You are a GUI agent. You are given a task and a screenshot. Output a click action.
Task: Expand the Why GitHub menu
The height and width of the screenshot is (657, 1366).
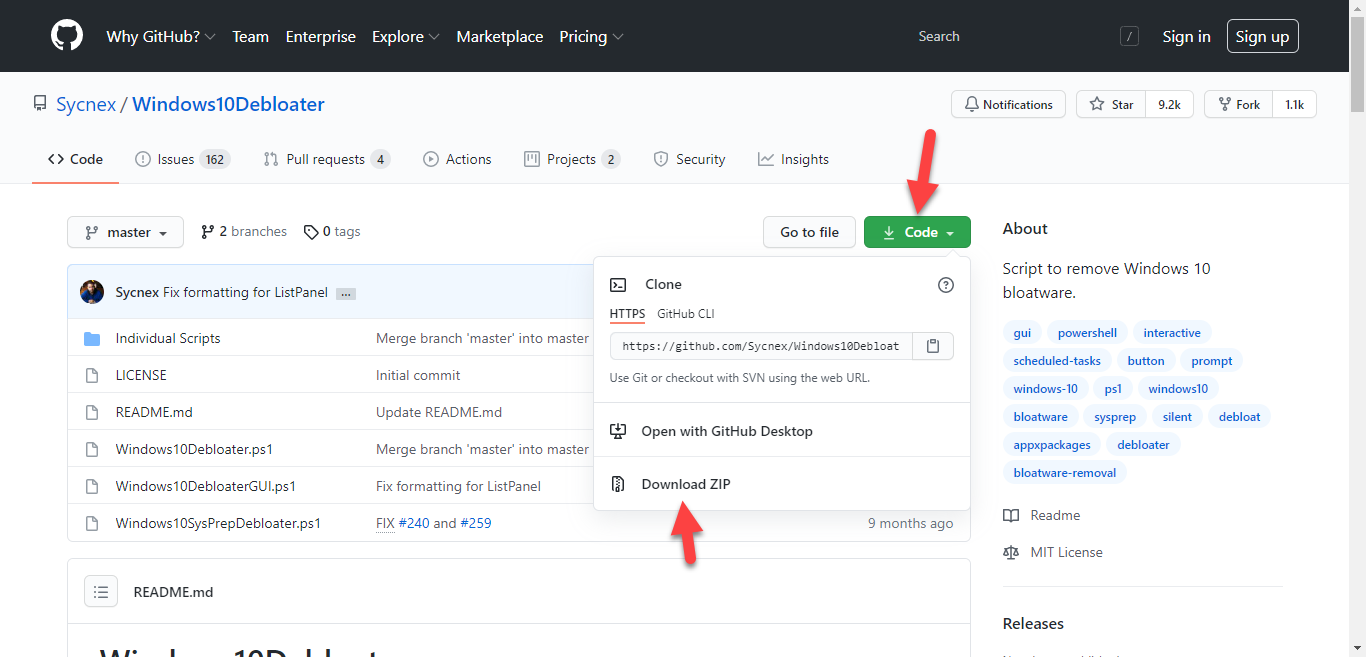(x=160, y=37)
